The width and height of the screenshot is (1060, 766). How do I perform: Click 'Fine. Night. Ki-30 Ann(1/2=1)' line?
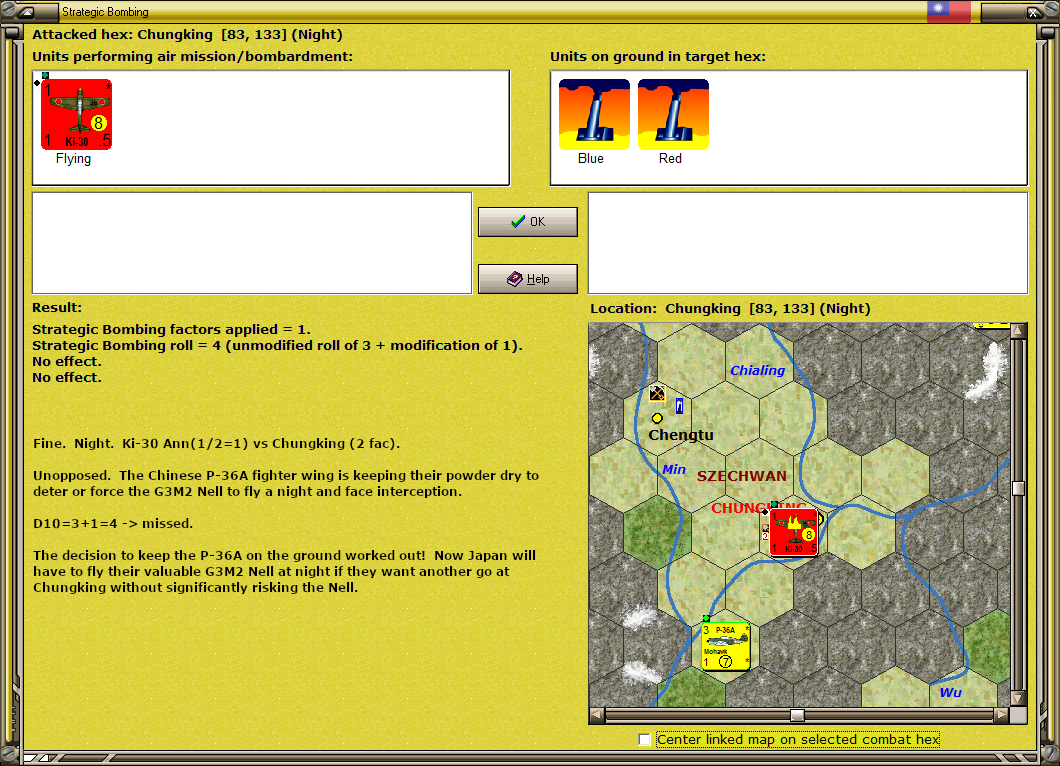(216, 444)
